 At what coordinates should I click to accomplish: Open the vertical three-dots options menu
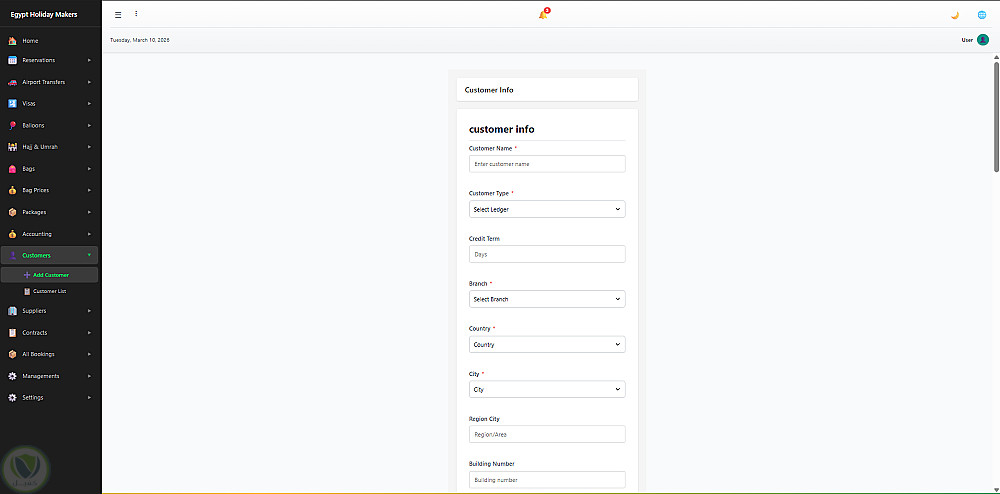136,14
